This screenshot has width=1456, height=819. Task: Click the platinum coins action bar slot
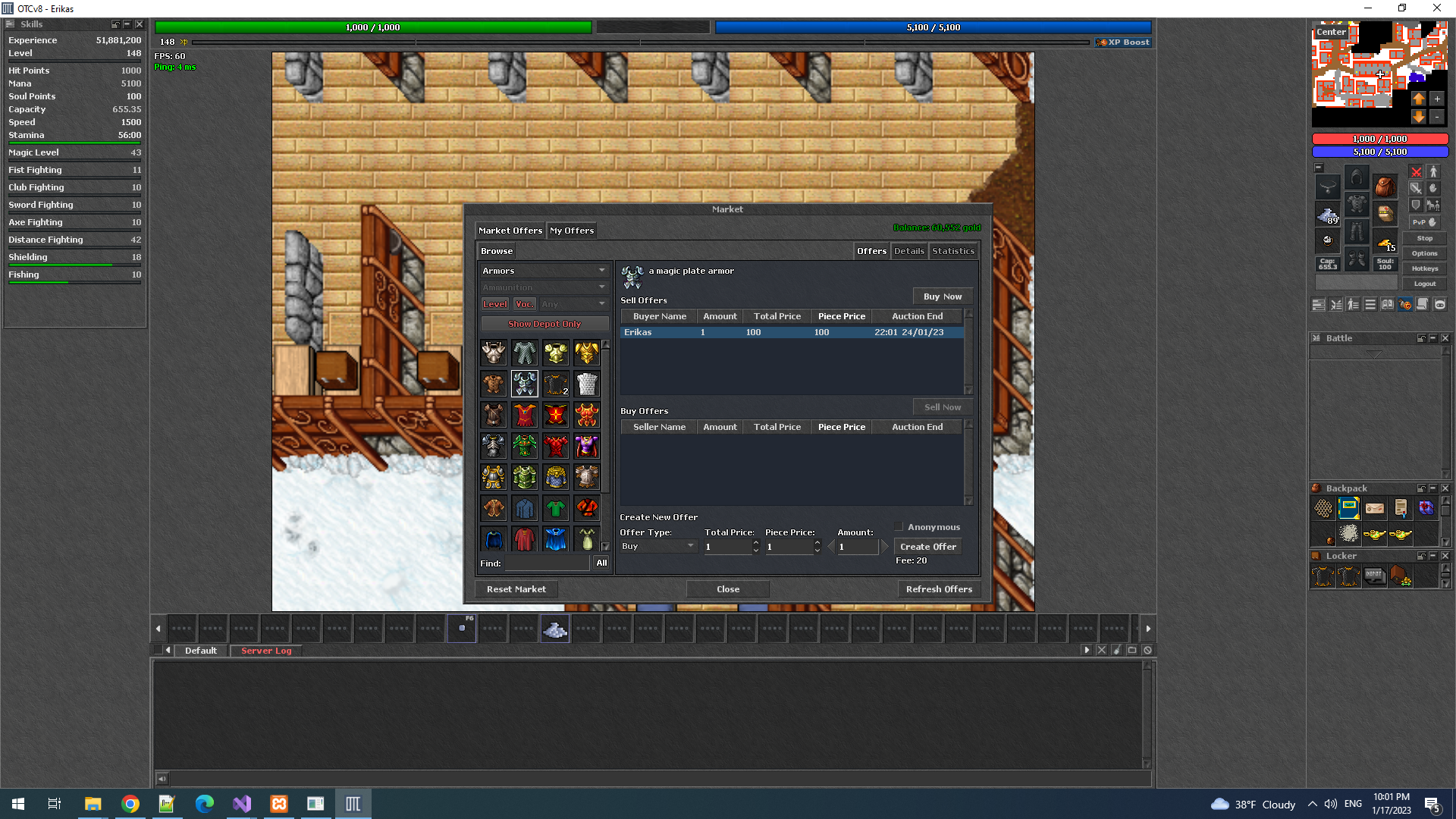555,629
